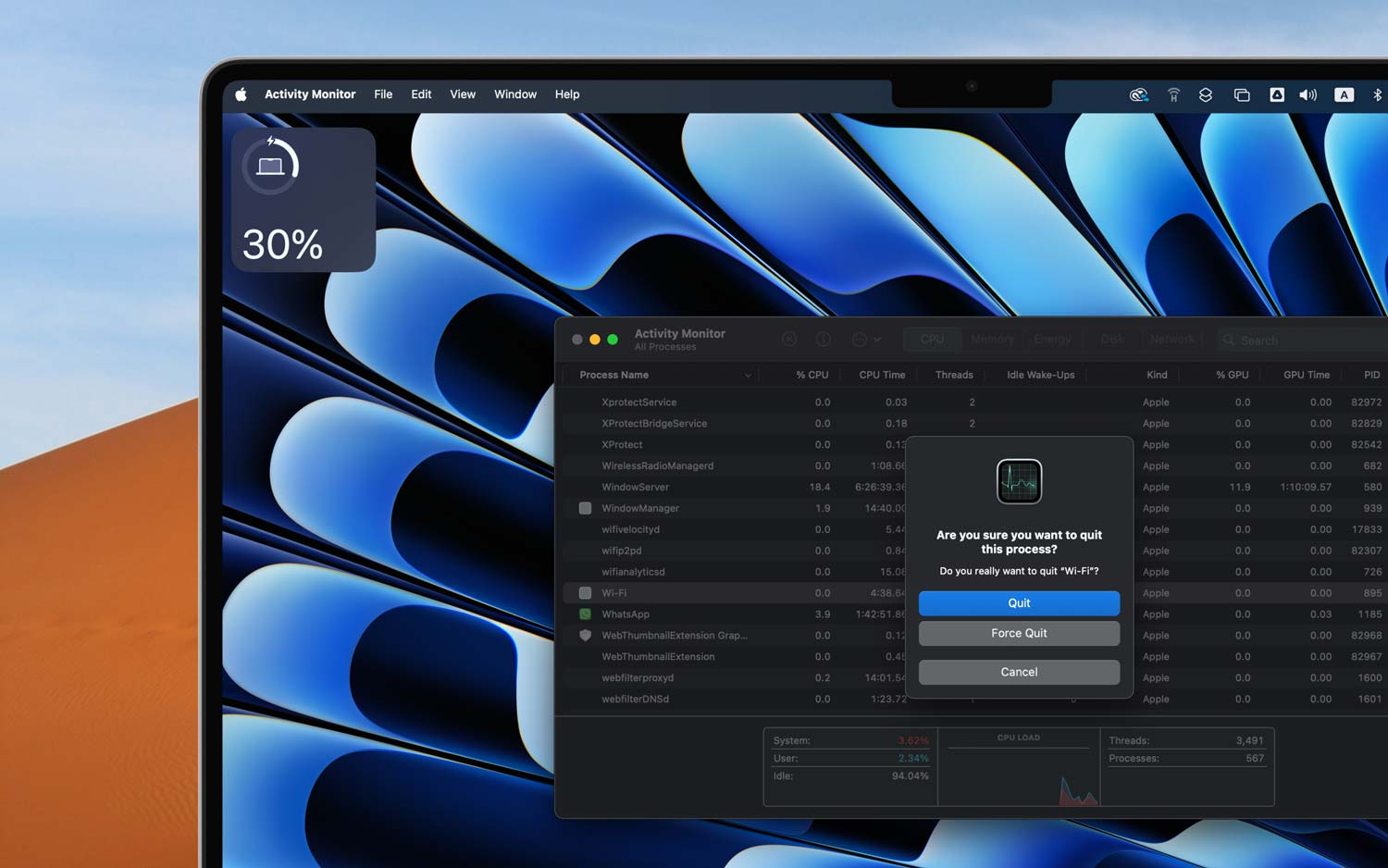Click the CPU Load graph area
1388x868 pixels.
point(1018,773)
